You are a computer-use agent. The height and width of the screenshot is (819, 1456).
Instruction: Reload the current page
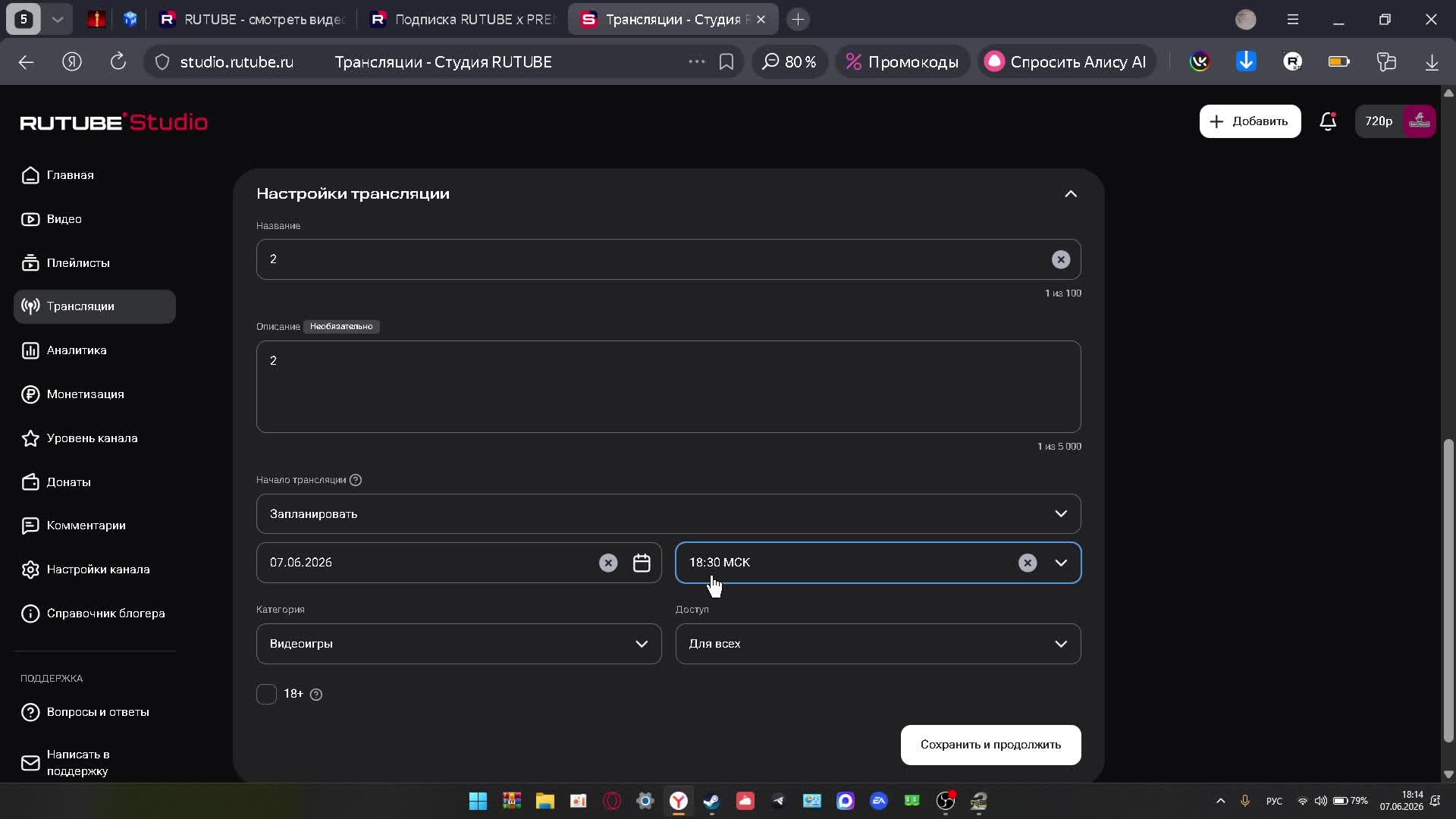tap(118, 62)
